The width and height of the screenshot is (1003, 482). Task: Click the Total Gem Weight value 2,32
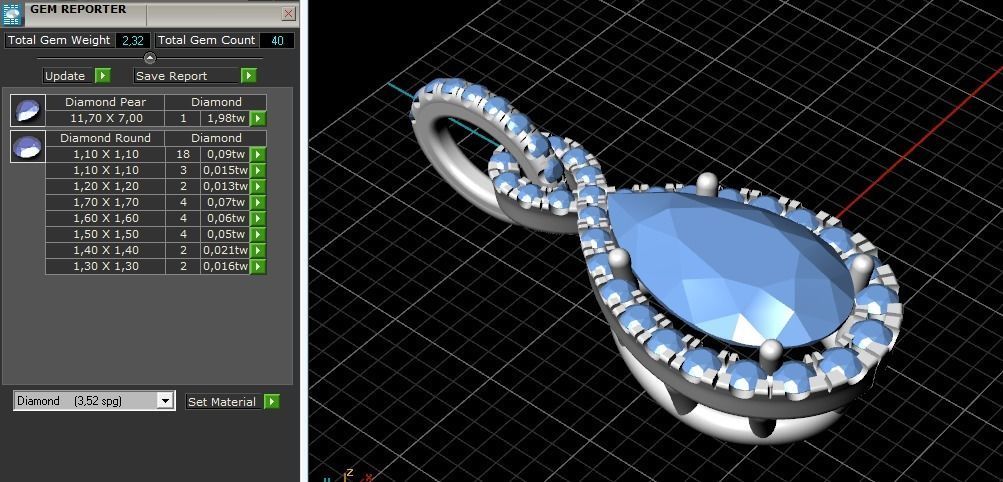133,40
